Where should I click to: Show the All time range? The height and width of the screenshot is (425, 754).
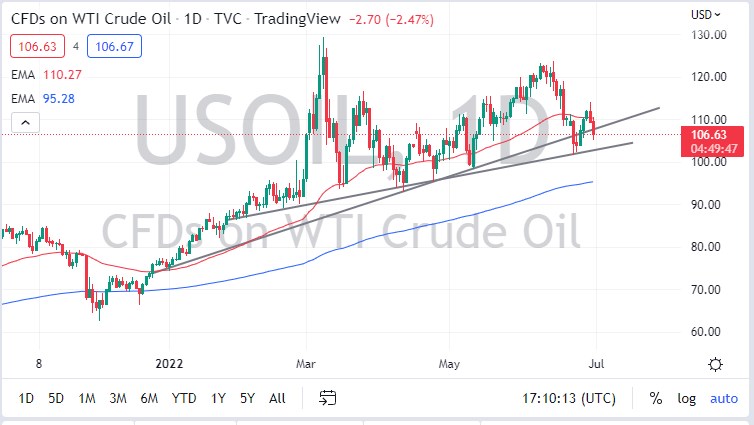click(277, 398)
